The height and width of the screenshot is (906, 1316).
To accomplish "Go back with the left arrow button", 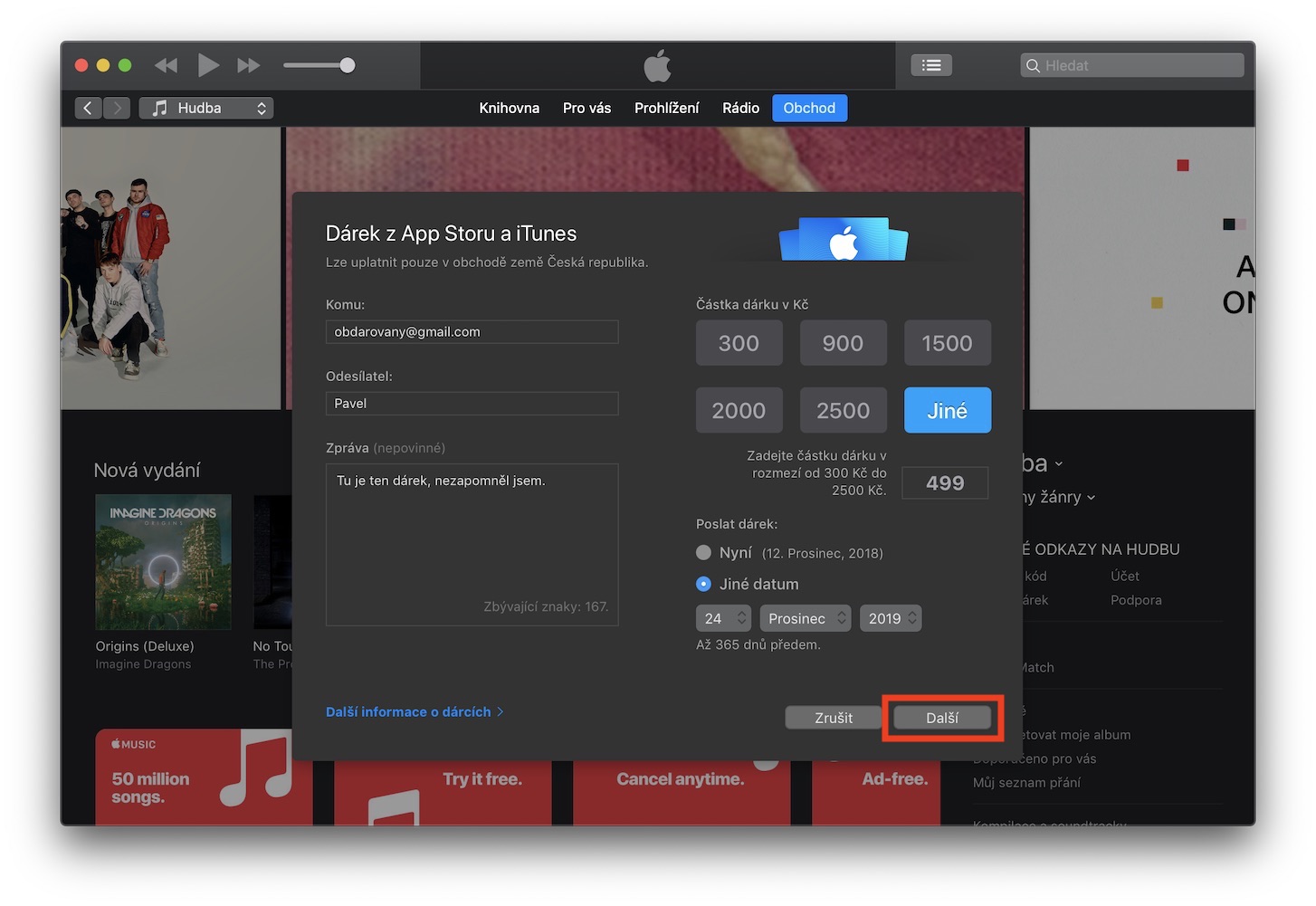I will tap(88, 108).
